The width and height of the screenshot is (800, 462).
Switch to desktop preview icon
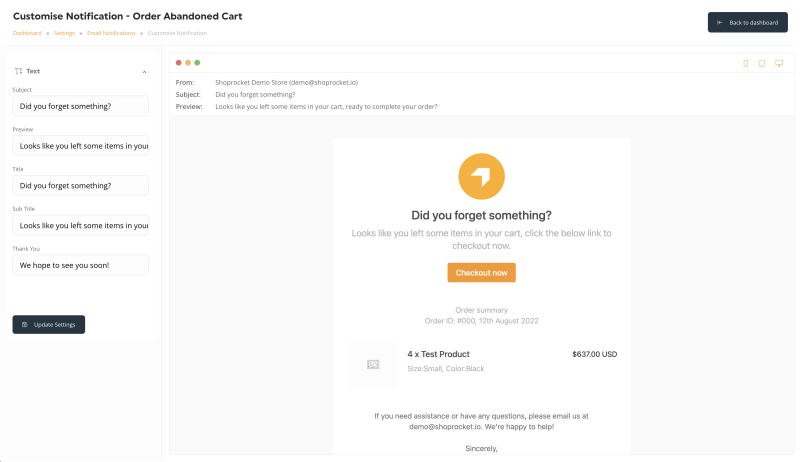[x=779, y=63]
